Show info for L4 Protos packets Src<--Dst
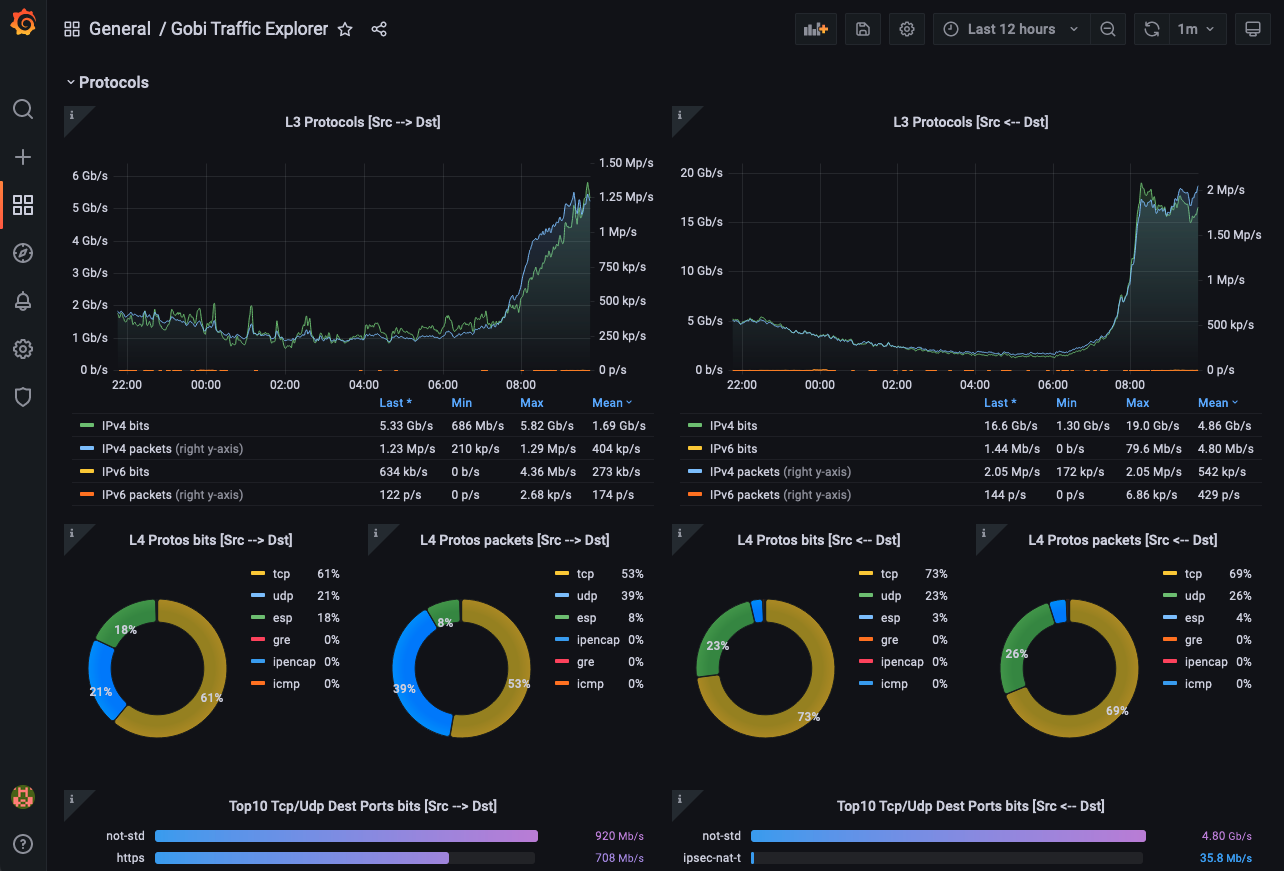The width and height of the screenshot is (1284, 871). click(983, 533)
